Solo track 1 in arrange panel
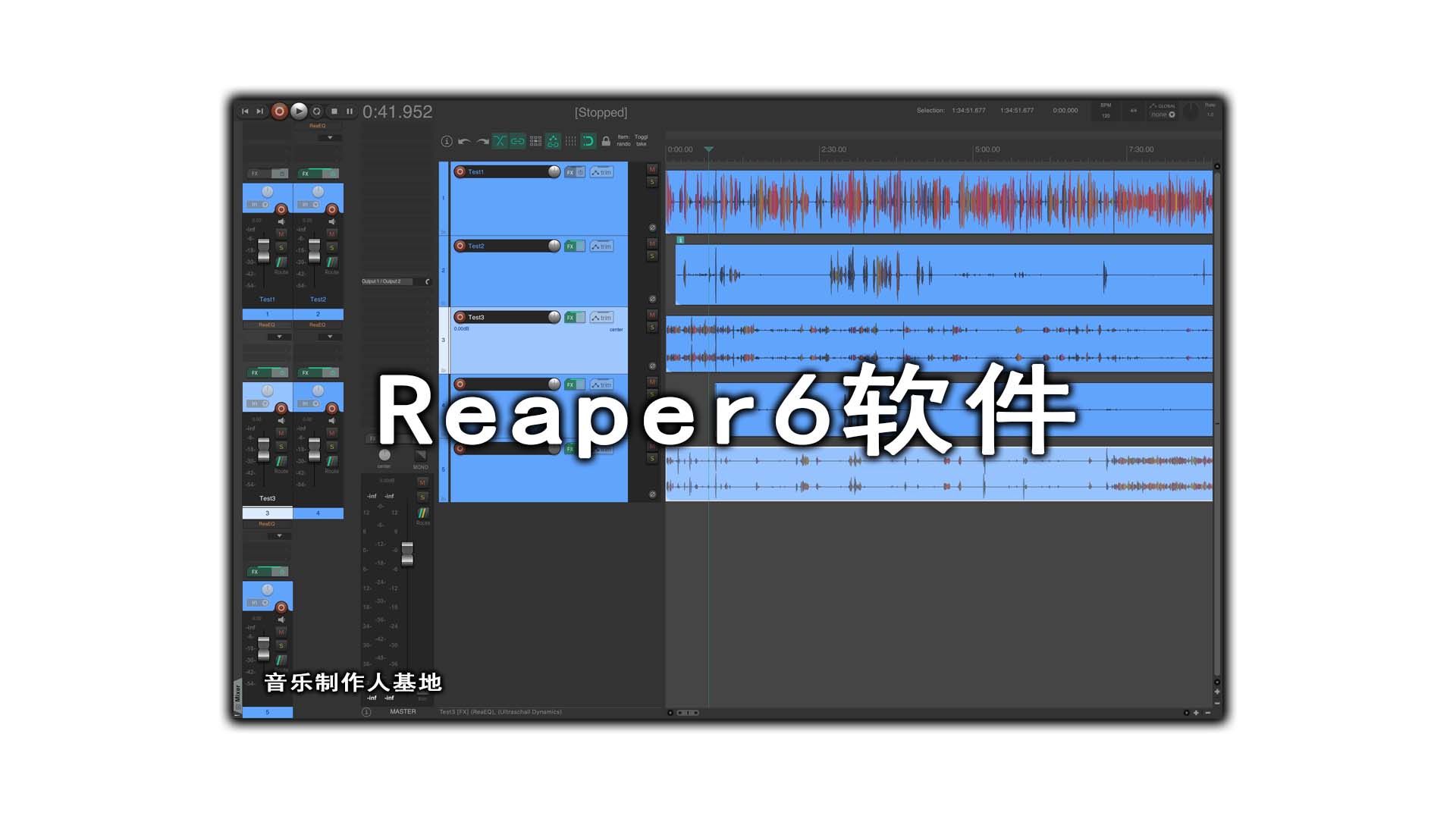Image resolution: width=1456 pixels, height=819 pixels. [x=652, y=182]
